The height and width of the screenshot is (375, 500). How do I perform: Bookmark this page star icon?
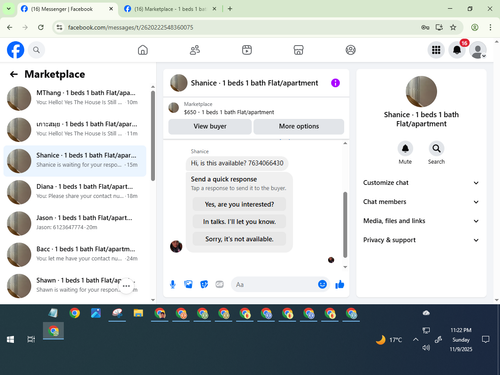pyautogui.click(x=453, y=27)
